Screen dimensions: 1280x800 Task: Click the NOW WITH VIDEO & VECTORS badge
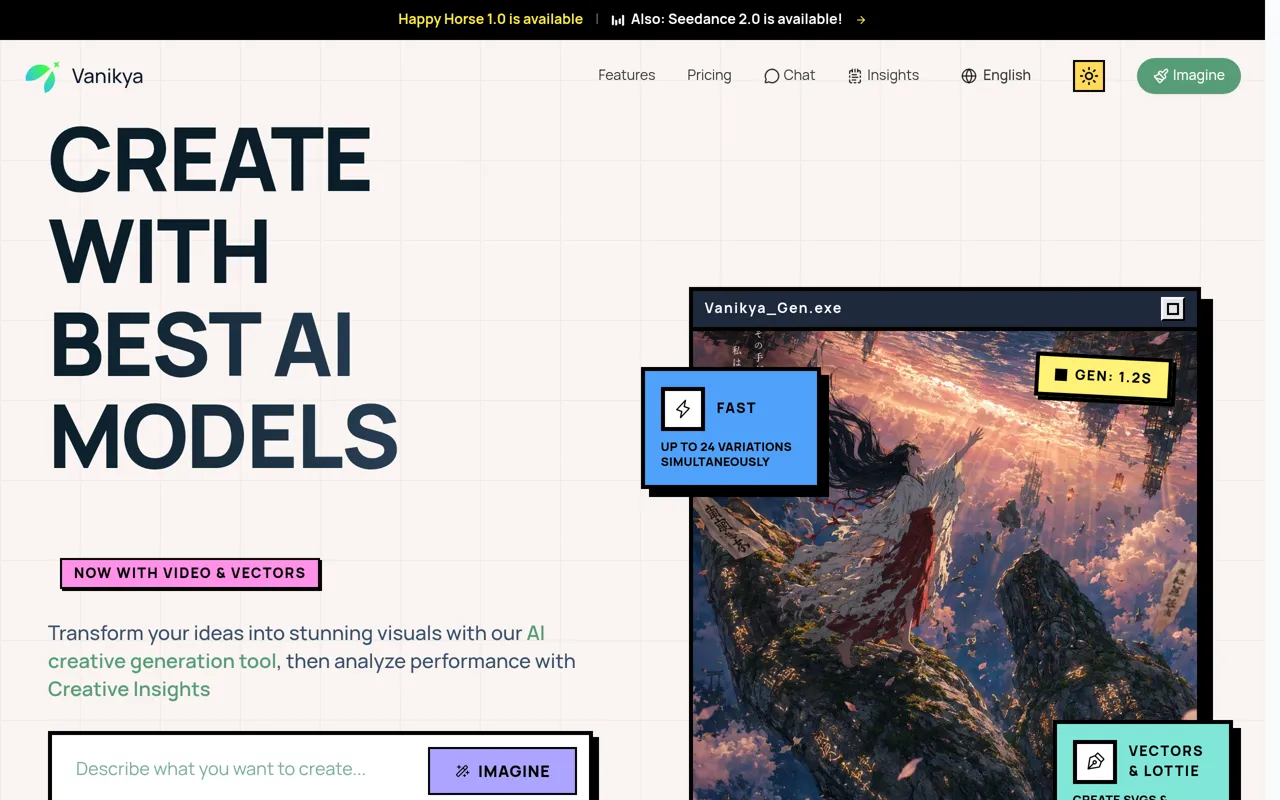190,573
